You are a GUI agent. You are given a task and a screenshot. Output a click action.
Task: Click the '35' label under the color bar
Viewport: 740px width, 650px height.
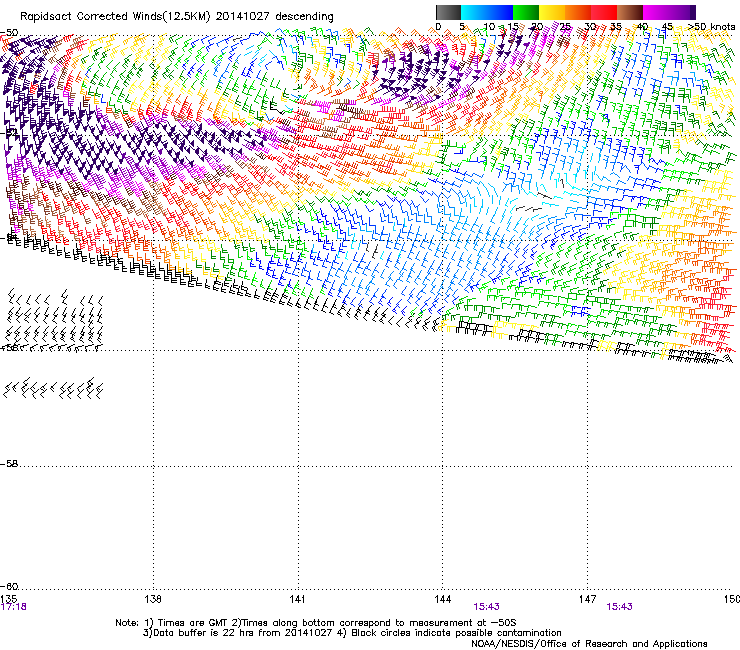[x=615, y=26]
